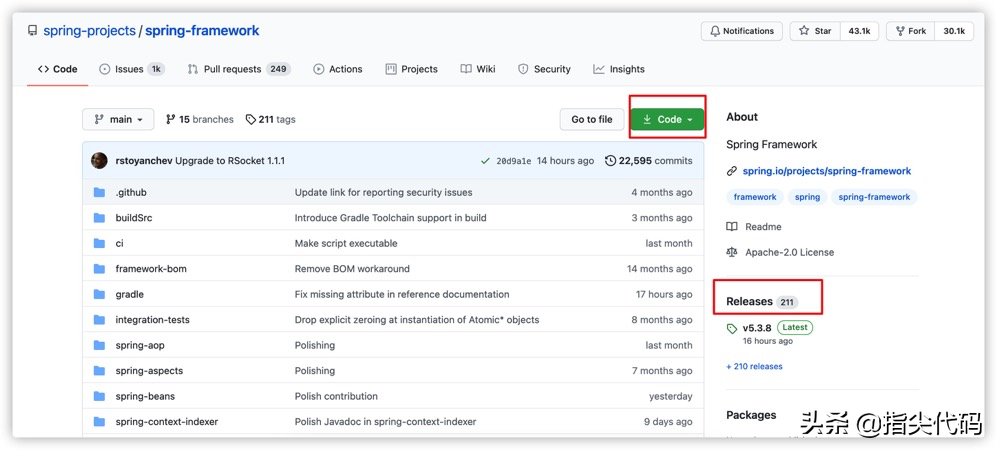Click rstoyanchev's avatar thumbnail
Image resolution: width=997 pixels, height=450 pixels.
pos(99,161)
